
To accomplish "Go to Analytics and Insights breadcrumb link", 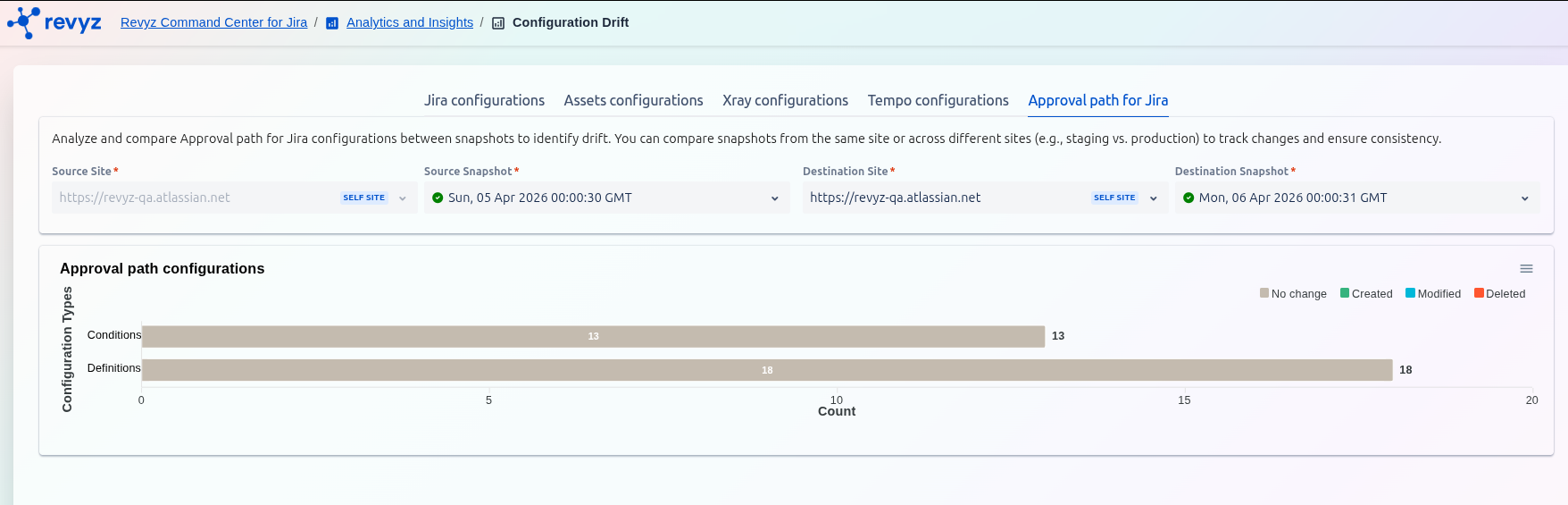I will point(410,22).
